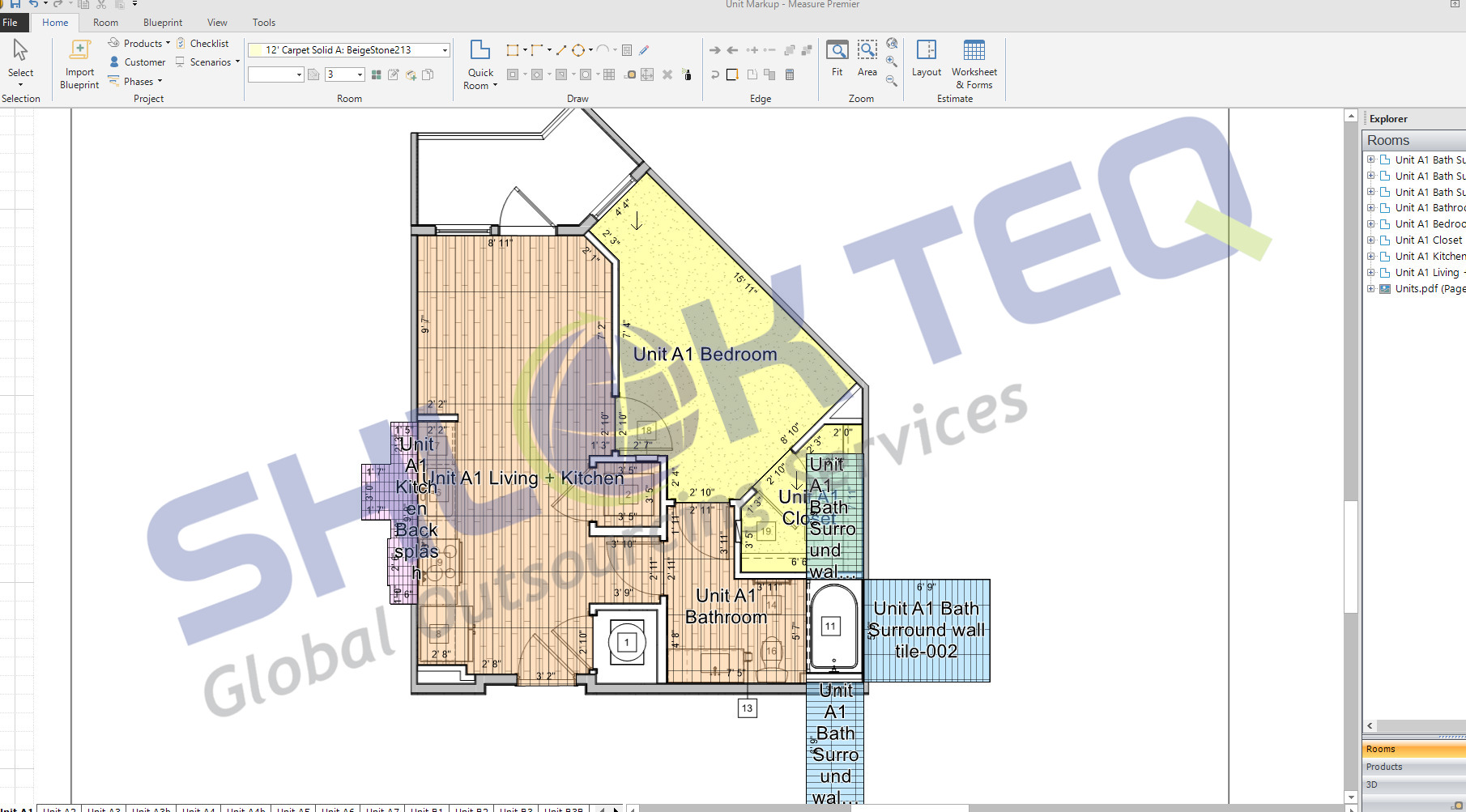Pick the Select tool in the ribbon
Image resolution: width=1466 pixels, height=812 pixels.
click(x=20, y=62)
